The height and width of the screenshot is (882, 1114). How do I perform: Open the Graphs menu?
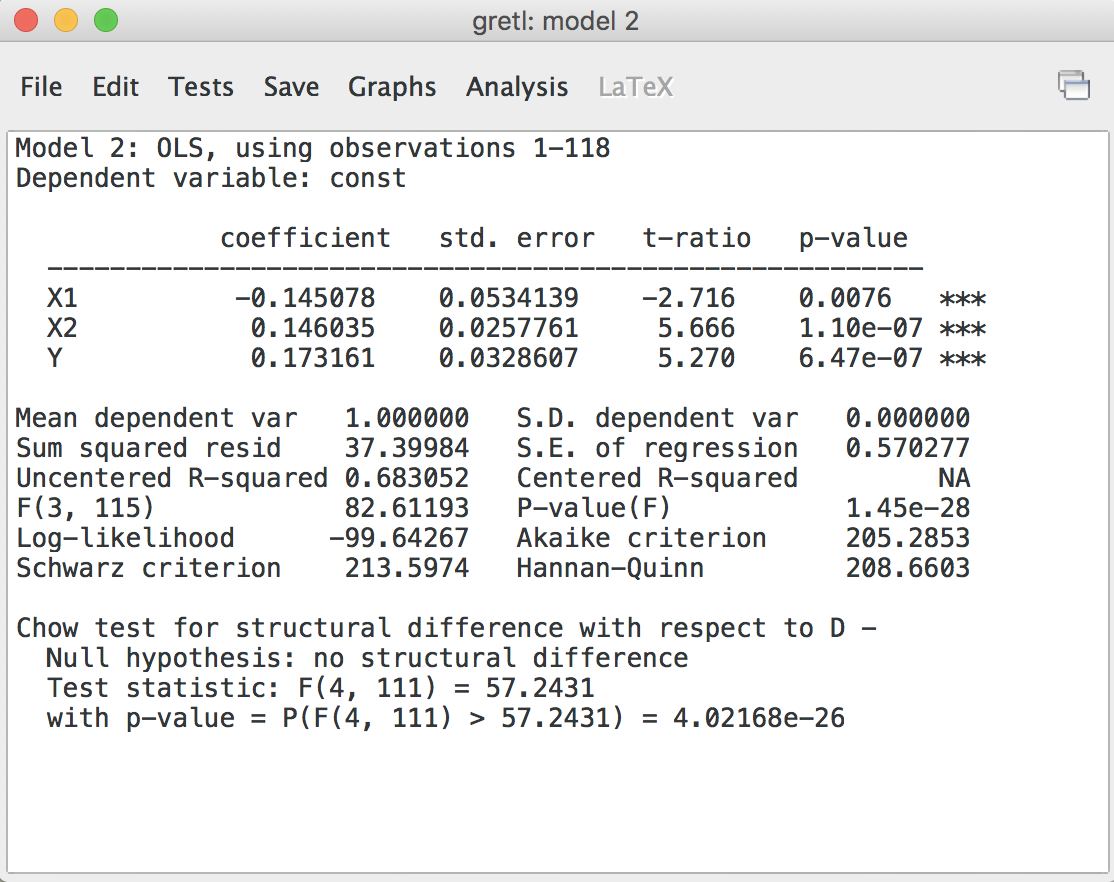point(392,87)
